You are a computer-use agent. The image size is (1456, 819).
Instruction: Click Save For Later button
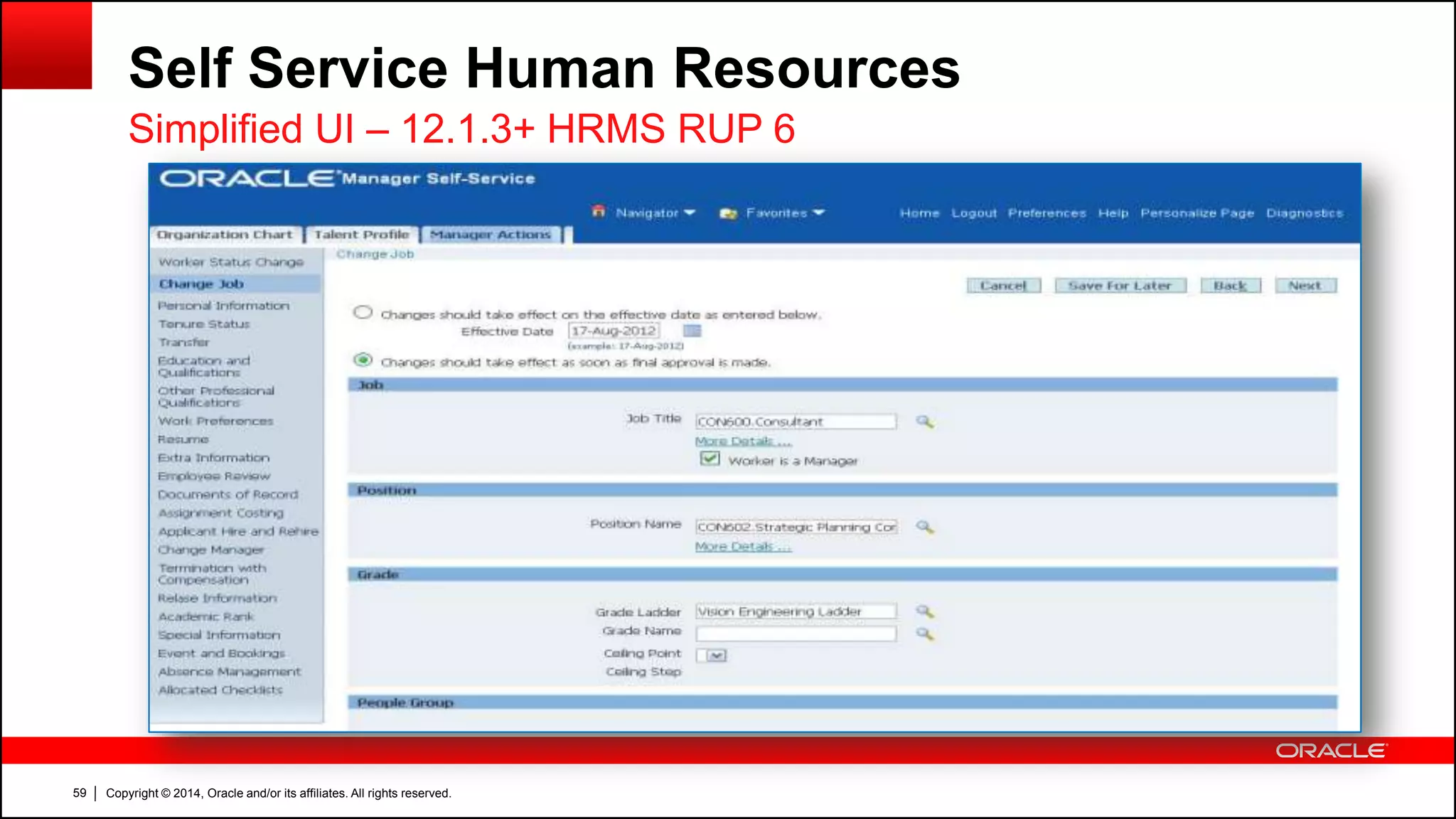[x=1120, y=286]
